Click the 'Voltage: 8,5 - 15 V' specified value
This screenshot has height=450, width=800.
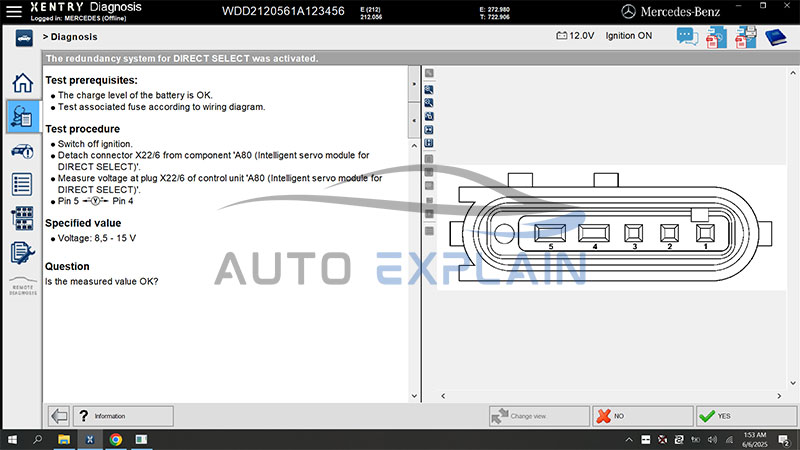(x=97, y=238)
